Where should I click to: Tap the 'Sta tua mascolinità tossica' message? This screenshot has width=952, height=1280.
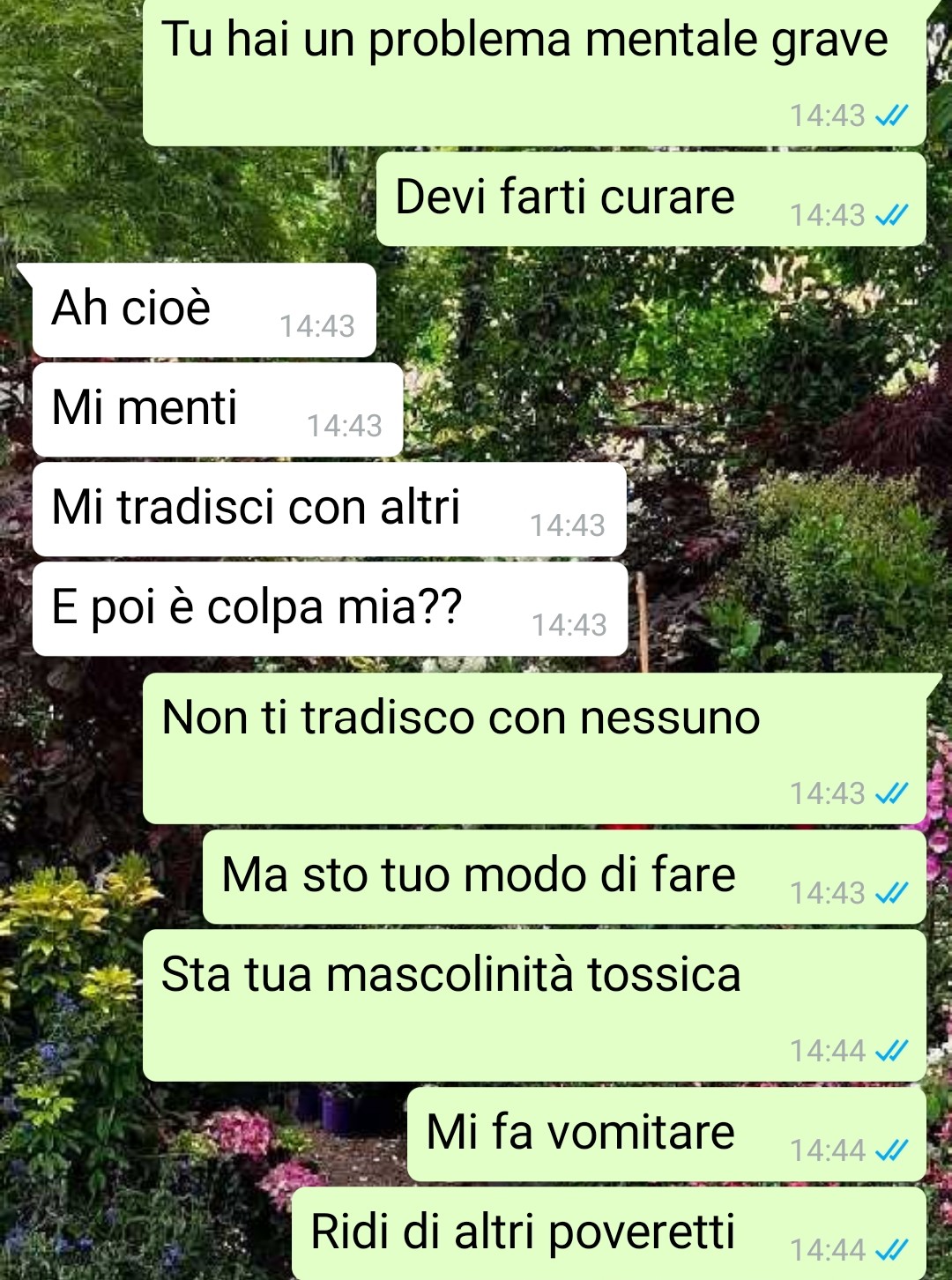(x=534, y=1005)
